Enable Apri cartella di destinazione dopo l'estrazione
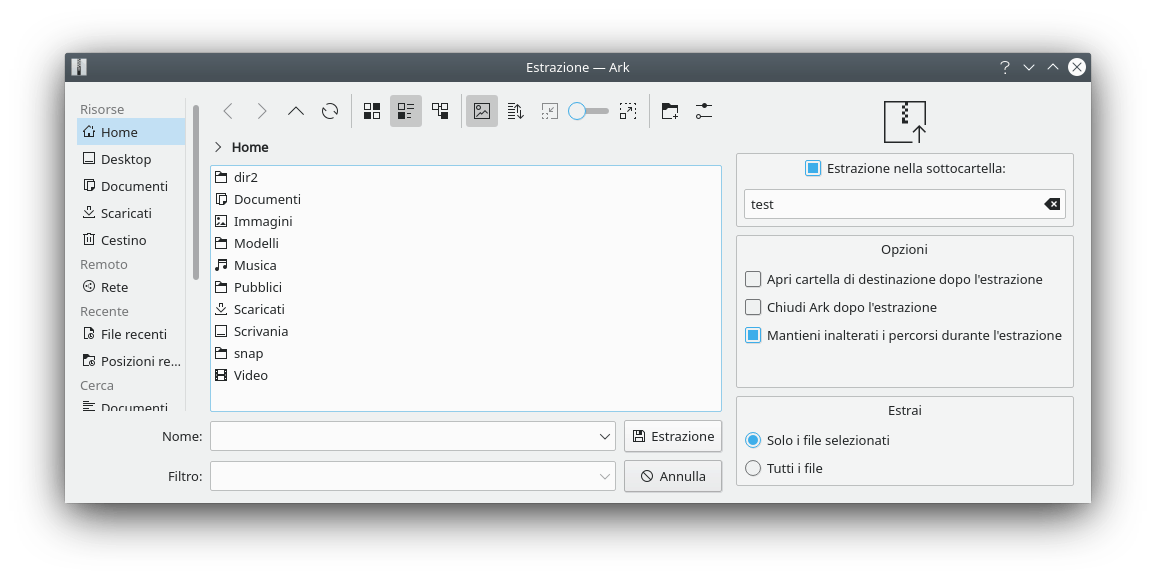Screen dimensions: 1156x580 754,280
